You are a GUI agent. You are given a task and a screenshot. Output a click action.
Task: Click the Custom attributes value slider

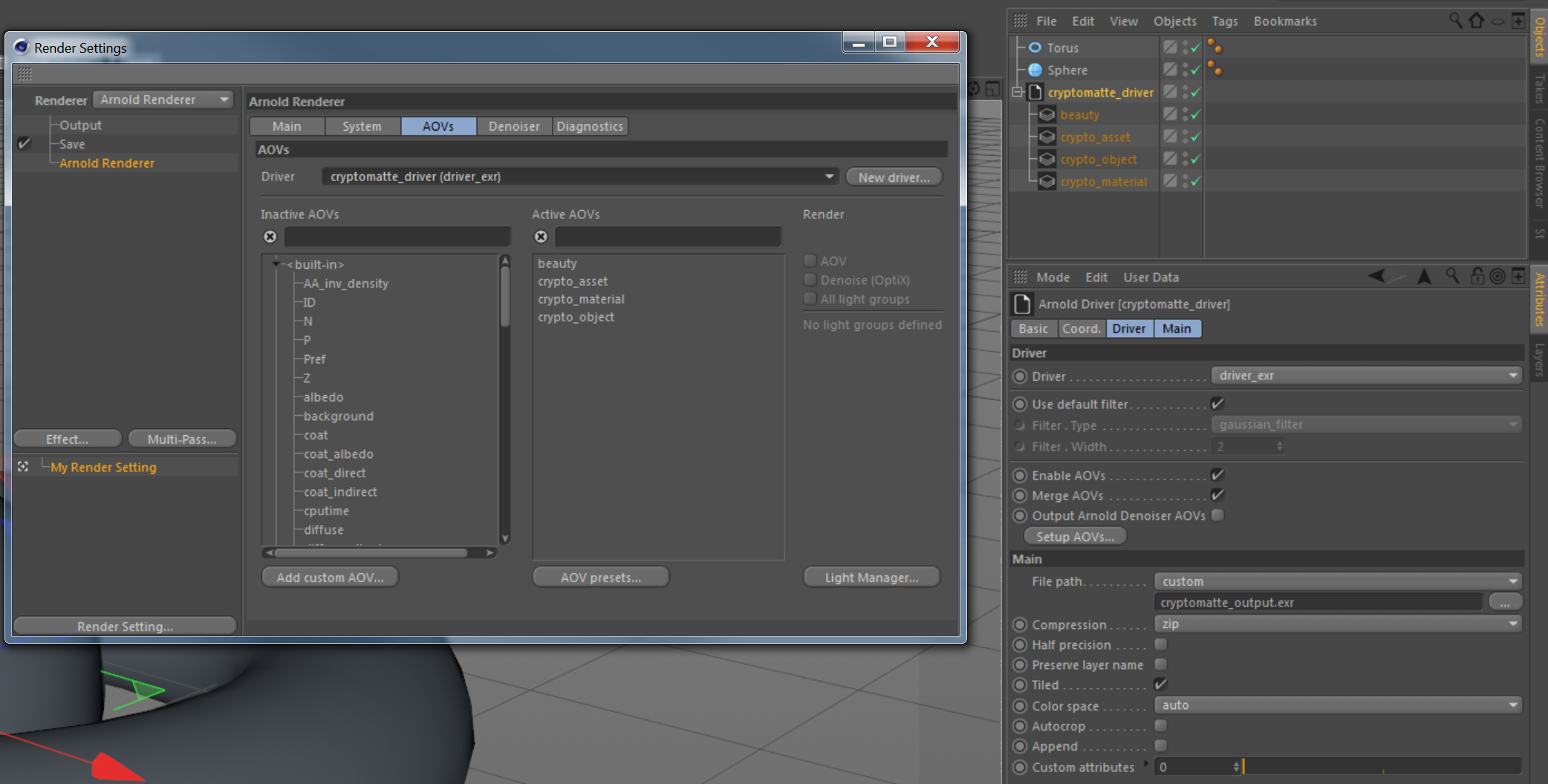[1382, 767]
